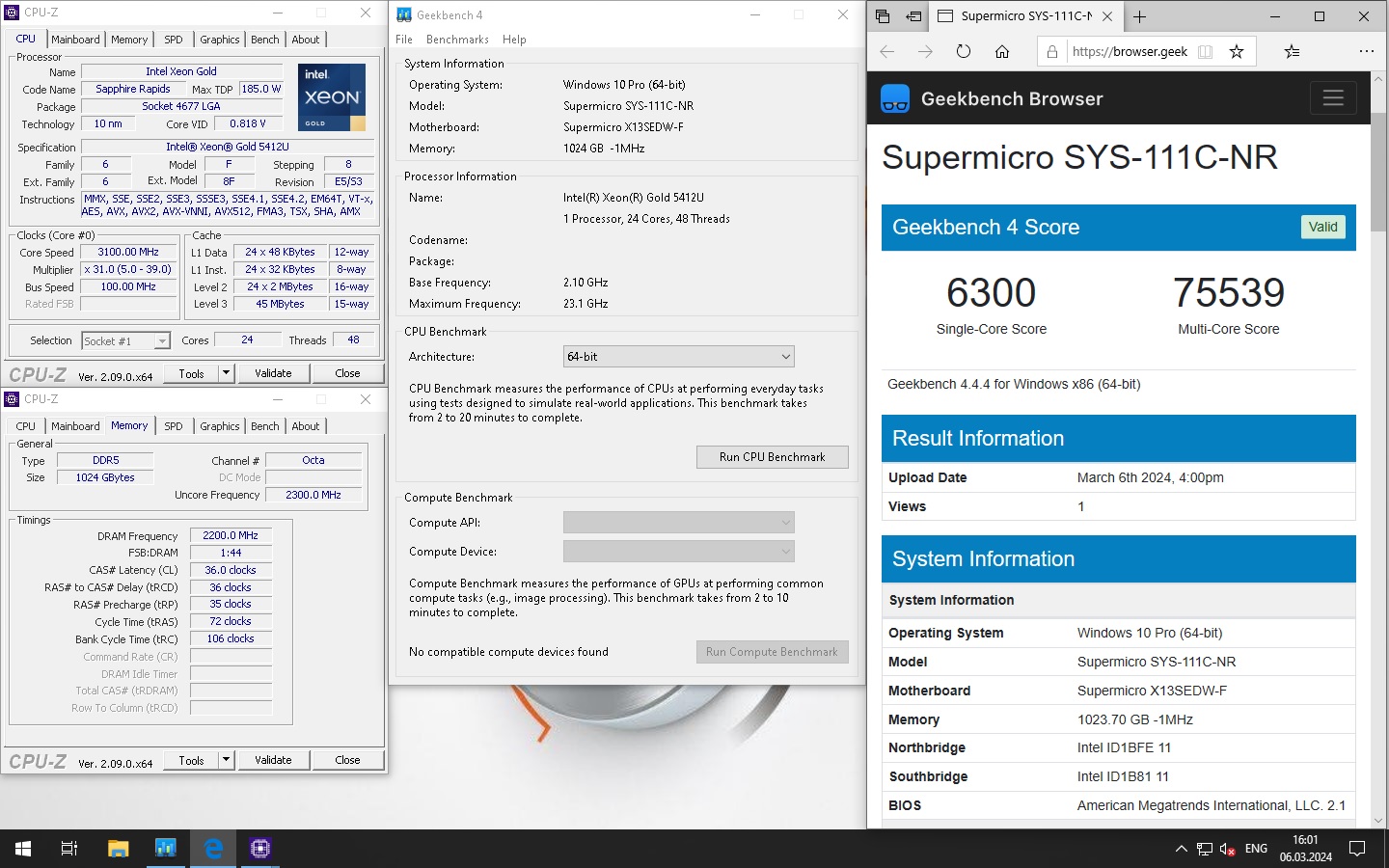Switch to Graphics tab in bottom CPU-Z window
Image resolution: width=1389 pixels, height=868 pixels.
point(220,426)
